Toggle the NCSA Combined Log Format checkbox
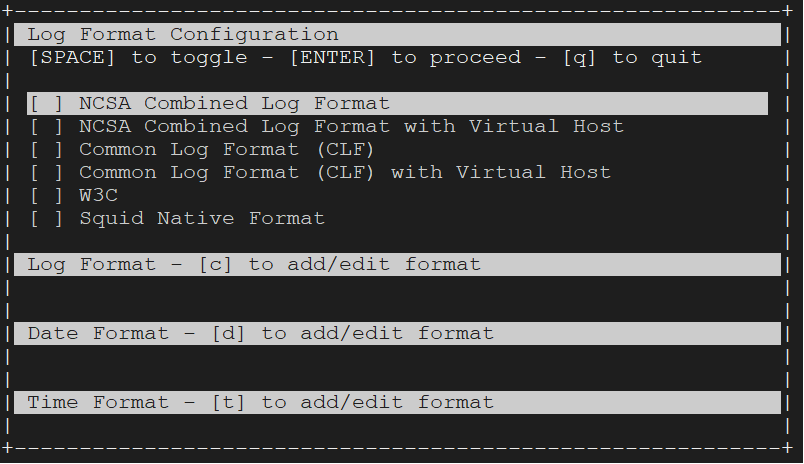This screenshot has height=464, width=804. 46,104
